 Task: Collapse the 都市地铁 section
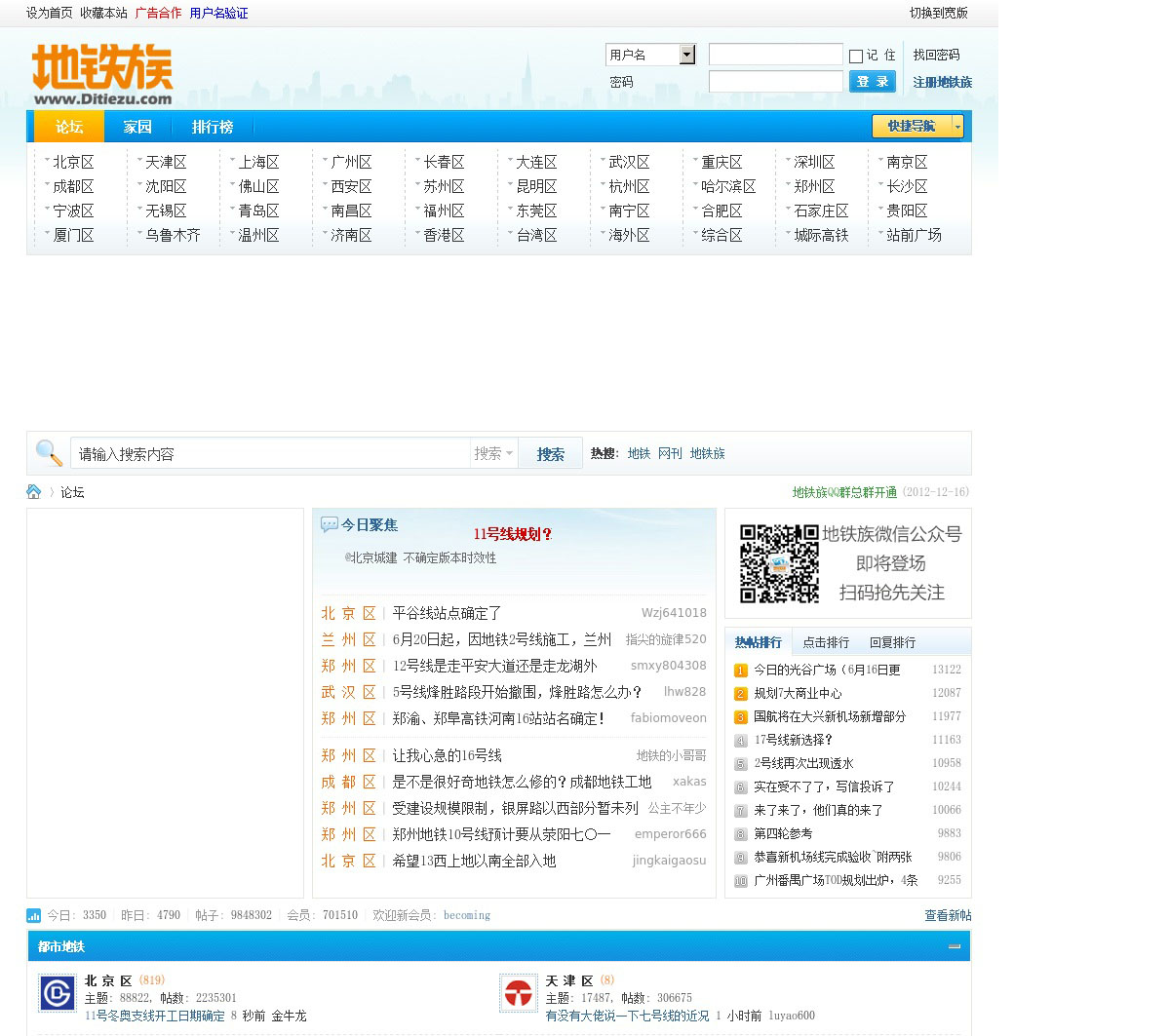click(x=955, y=946)
